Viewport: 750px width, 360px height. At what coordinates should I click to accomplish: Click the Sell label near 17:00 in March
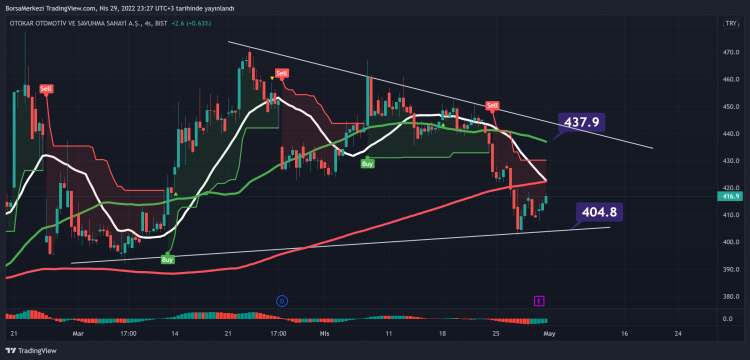[282, 73]
